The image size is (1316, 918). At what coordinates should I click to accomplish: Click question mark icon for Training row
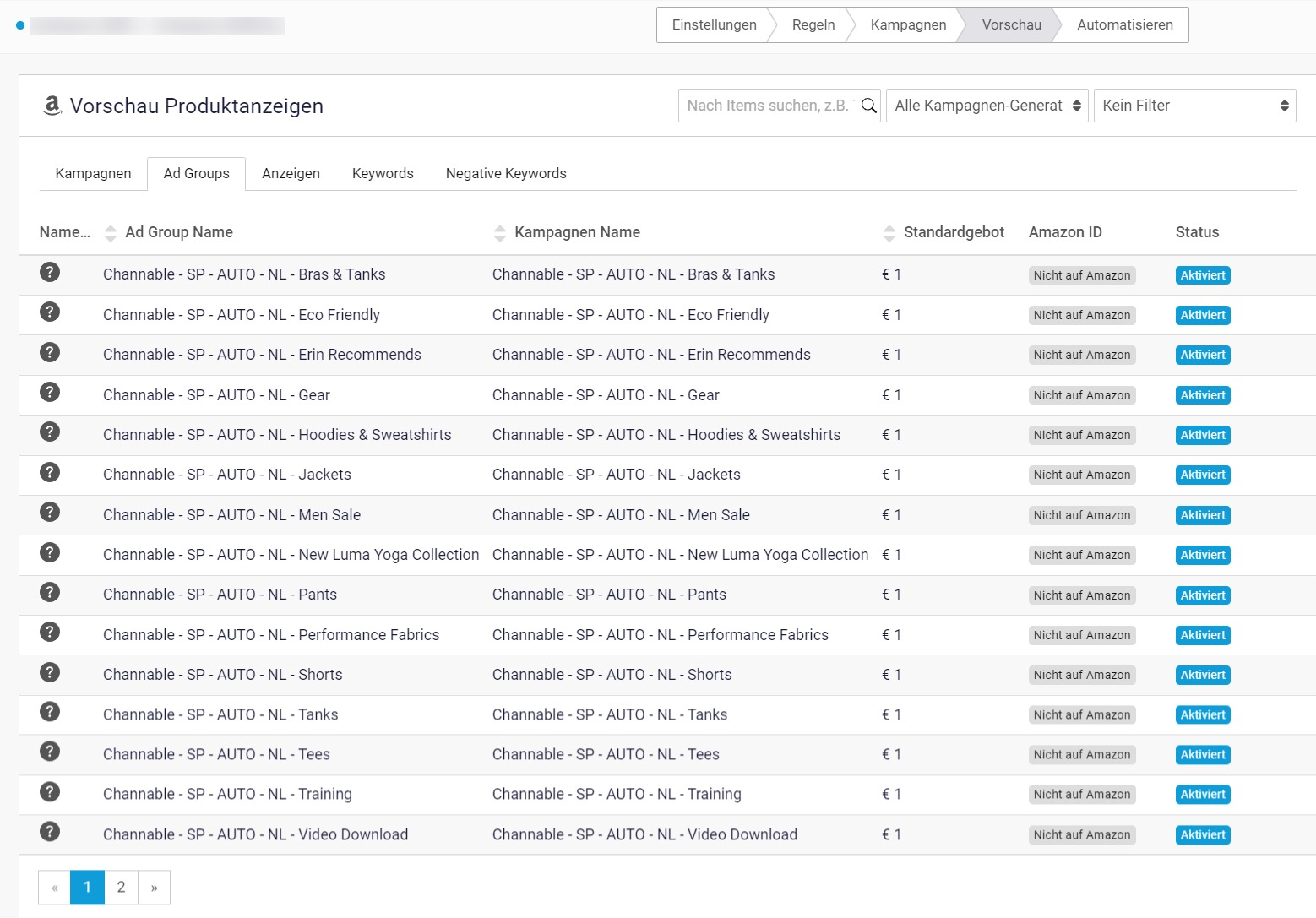(x=50, y=791)
